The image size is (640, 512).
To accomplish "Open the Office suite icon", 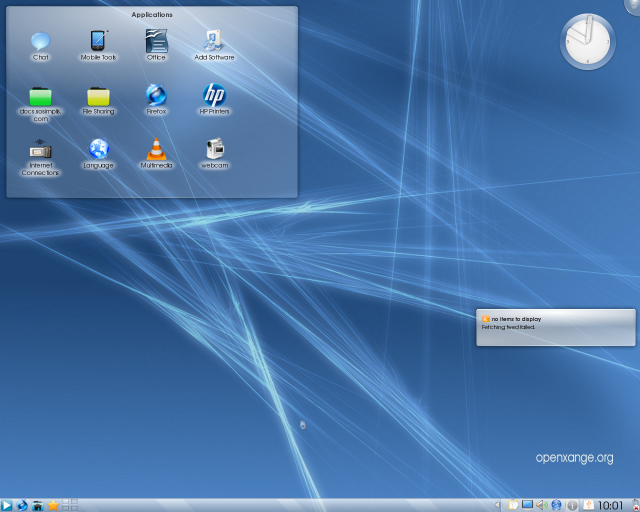I will pos(156,42).
